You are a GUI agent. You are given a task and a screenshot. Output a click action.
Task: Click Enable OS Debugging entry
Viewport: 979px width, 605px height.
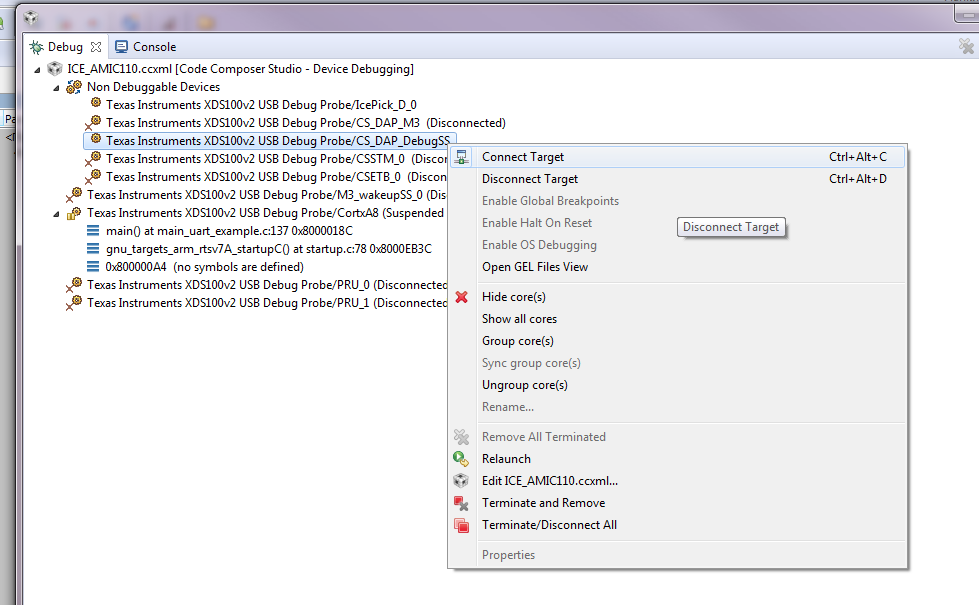677,245
